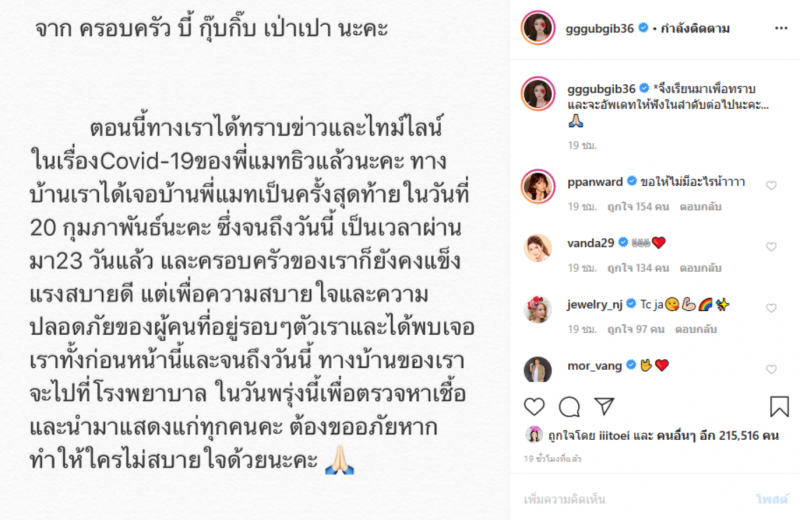Like the post with heart icon
Viewport: 800px width, 520px height.
click(534, 407)
